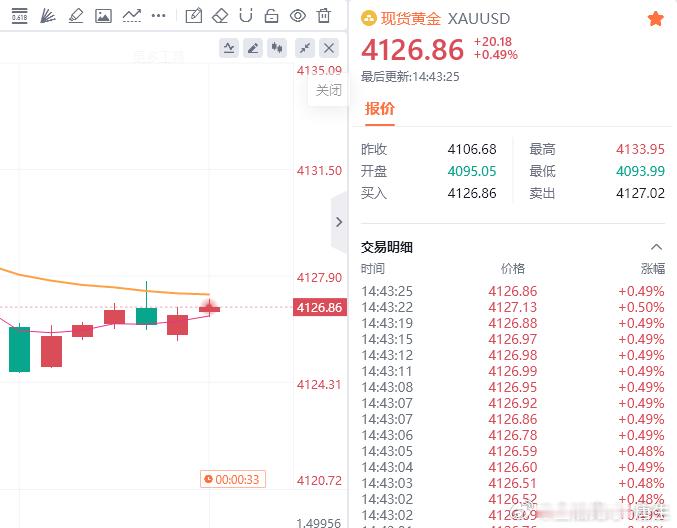Select the highlighter marker tool

coord(76,16)
